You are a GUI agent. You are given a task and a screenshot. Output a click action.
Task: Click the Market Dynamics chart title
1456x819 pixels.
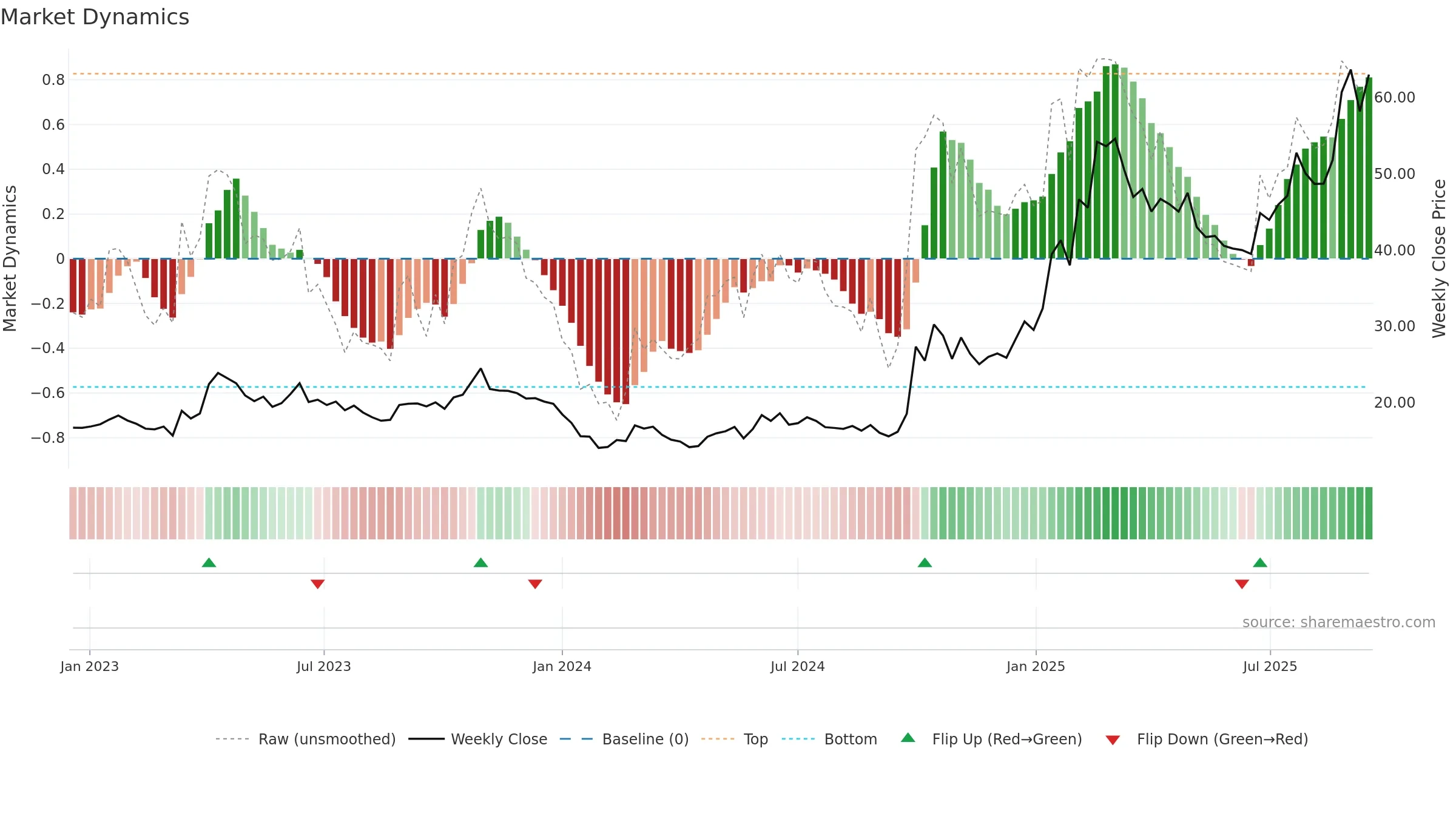coord(95,17)
